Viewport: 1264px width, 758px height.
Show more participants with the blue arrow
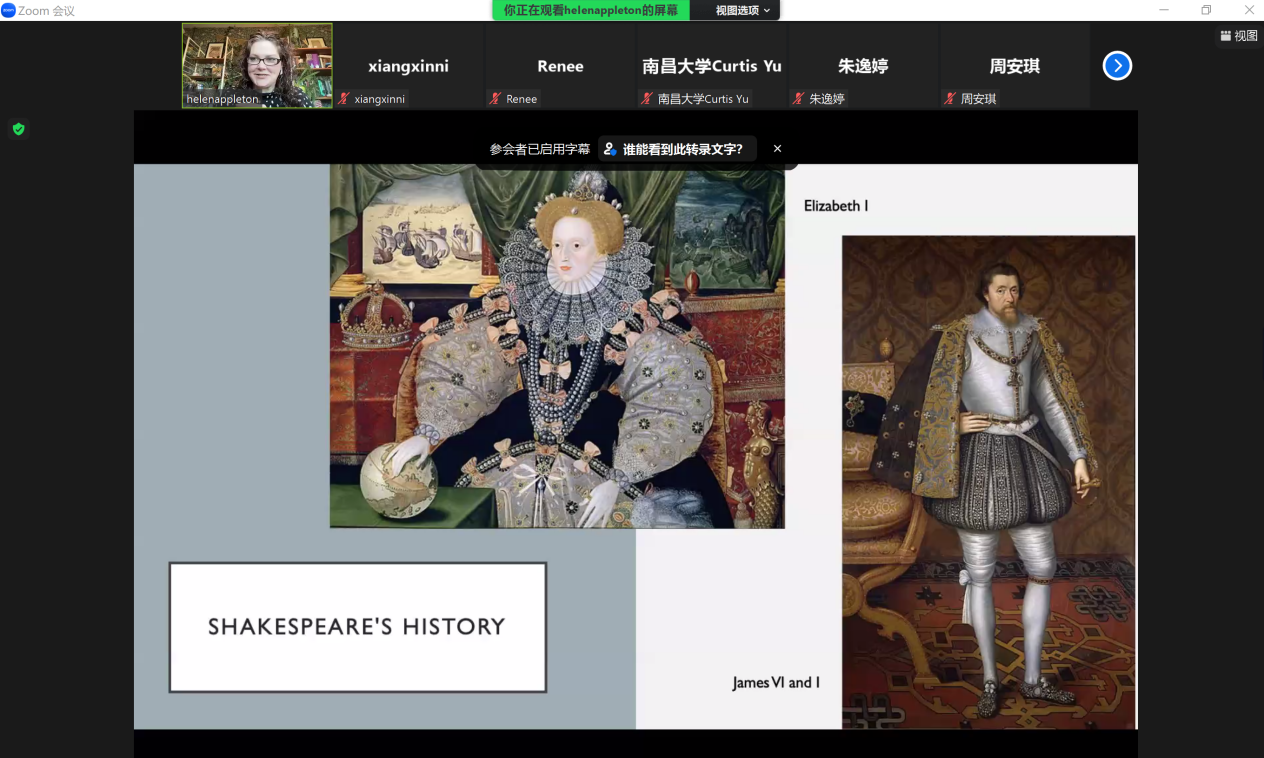(x=1117, y=66)
